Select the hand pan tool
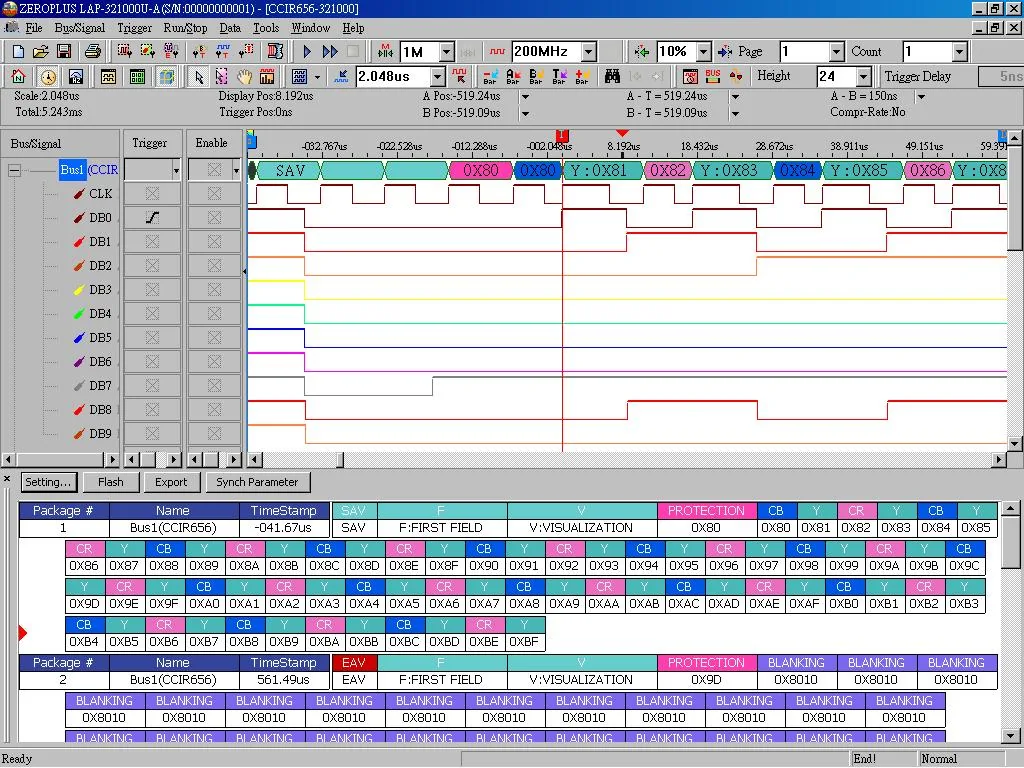The height and width of the screenshot is (768, 1024). [x=244, y=76]
